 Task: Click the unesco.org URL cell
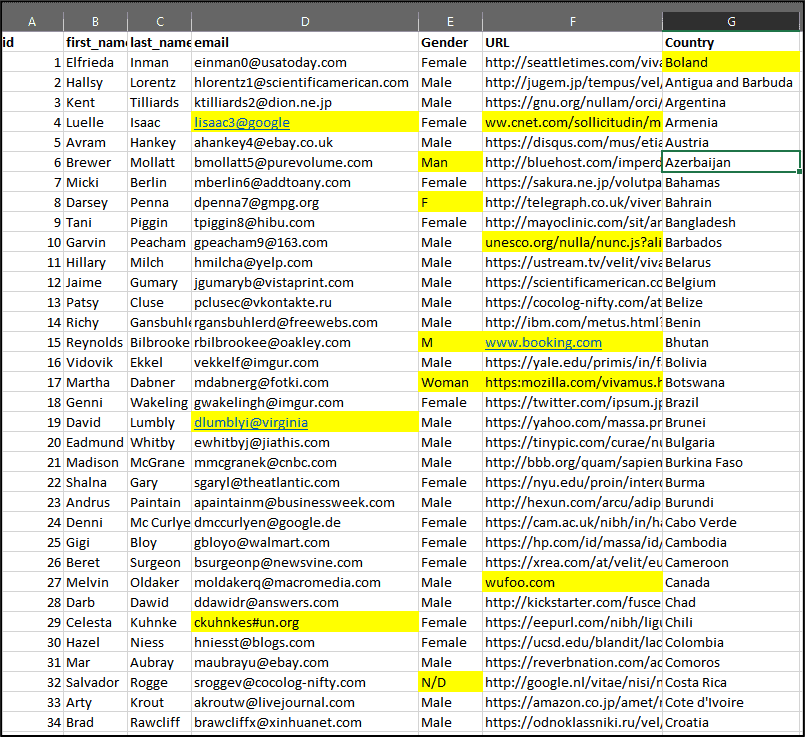[x=572, y=243]
